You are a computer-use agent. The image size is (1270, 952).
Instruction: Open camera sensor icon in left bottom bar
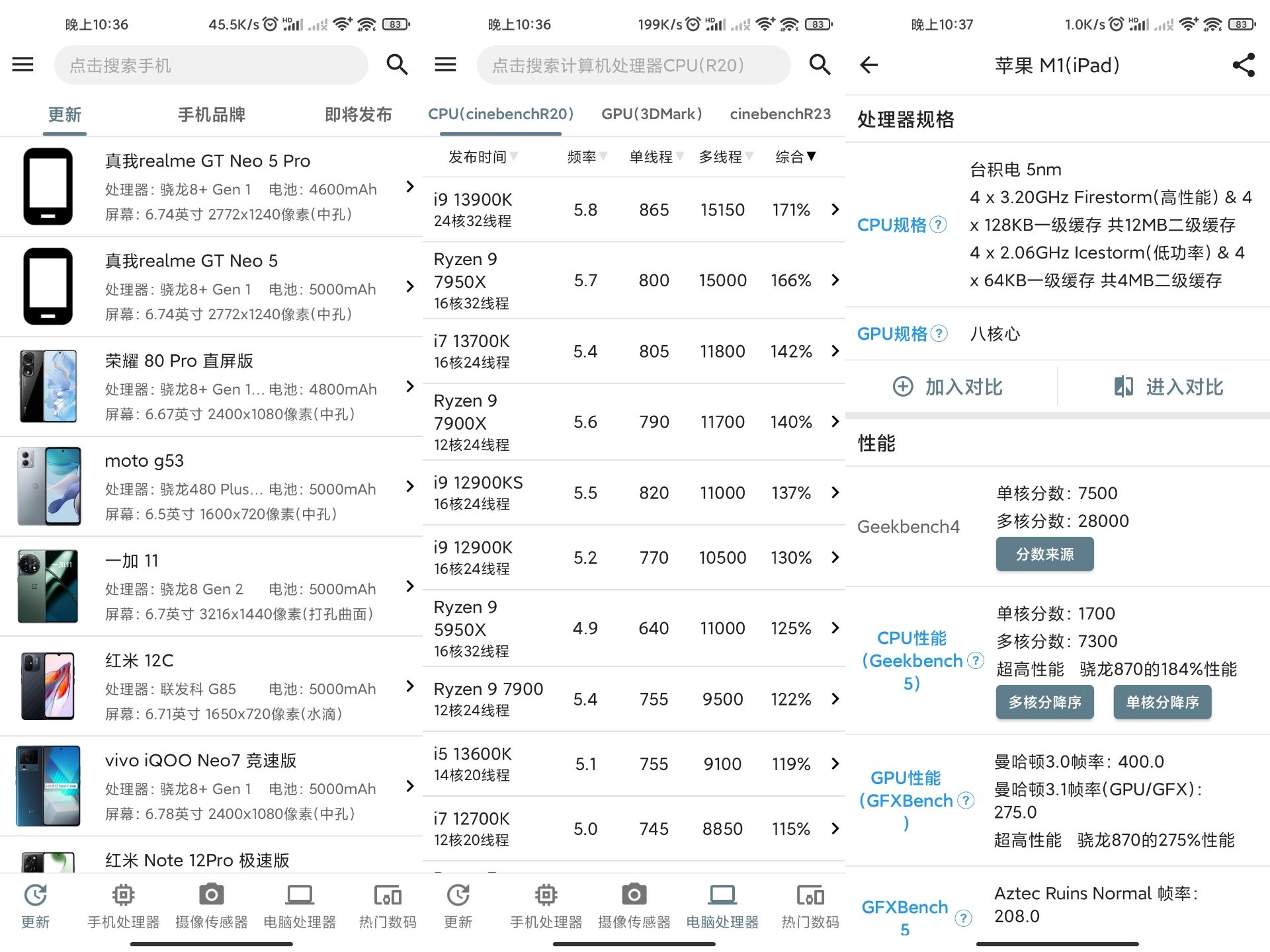coord(211,895)
